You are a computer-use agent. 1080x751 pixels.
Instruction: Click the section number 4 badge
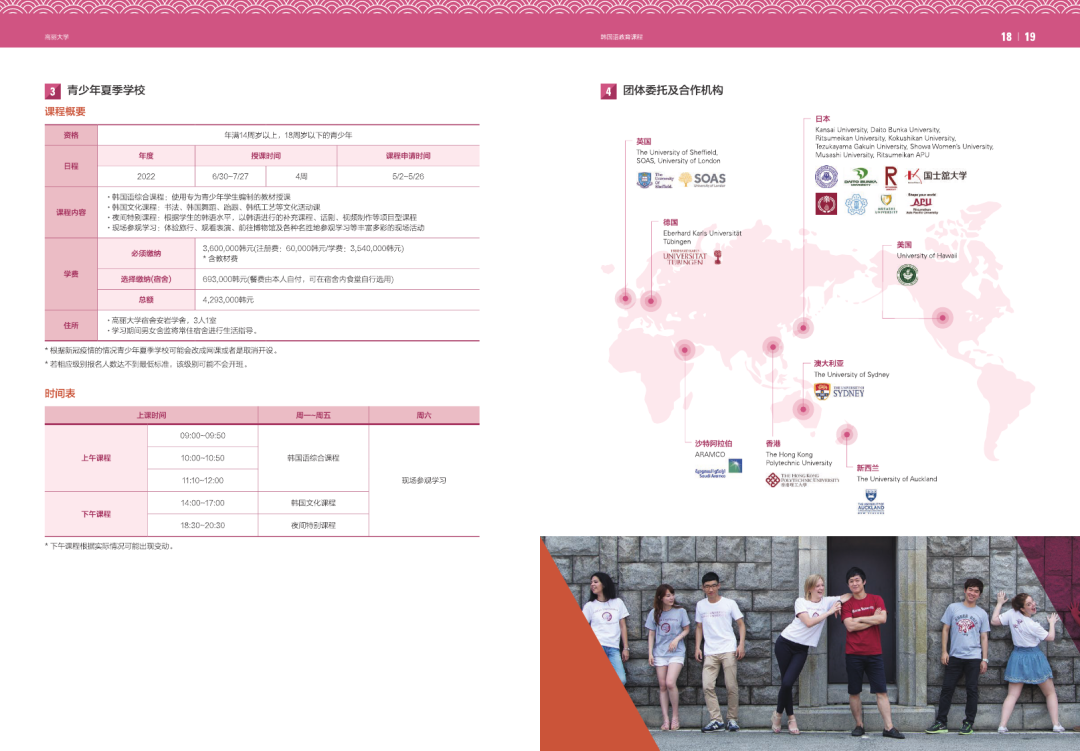point(608,91)
